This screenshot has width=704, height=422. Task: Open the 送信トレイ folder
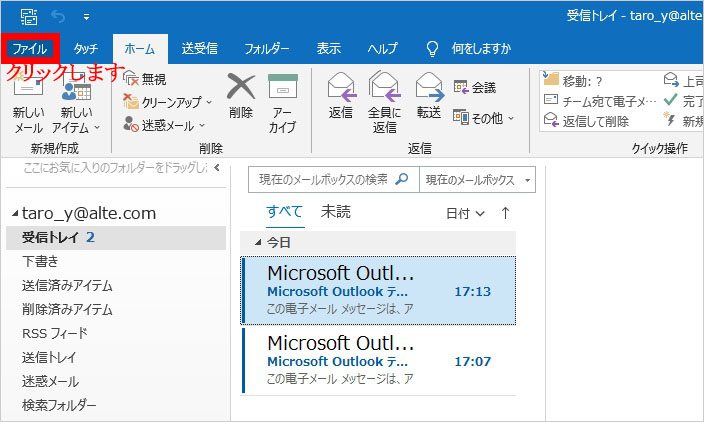(49, 357)
